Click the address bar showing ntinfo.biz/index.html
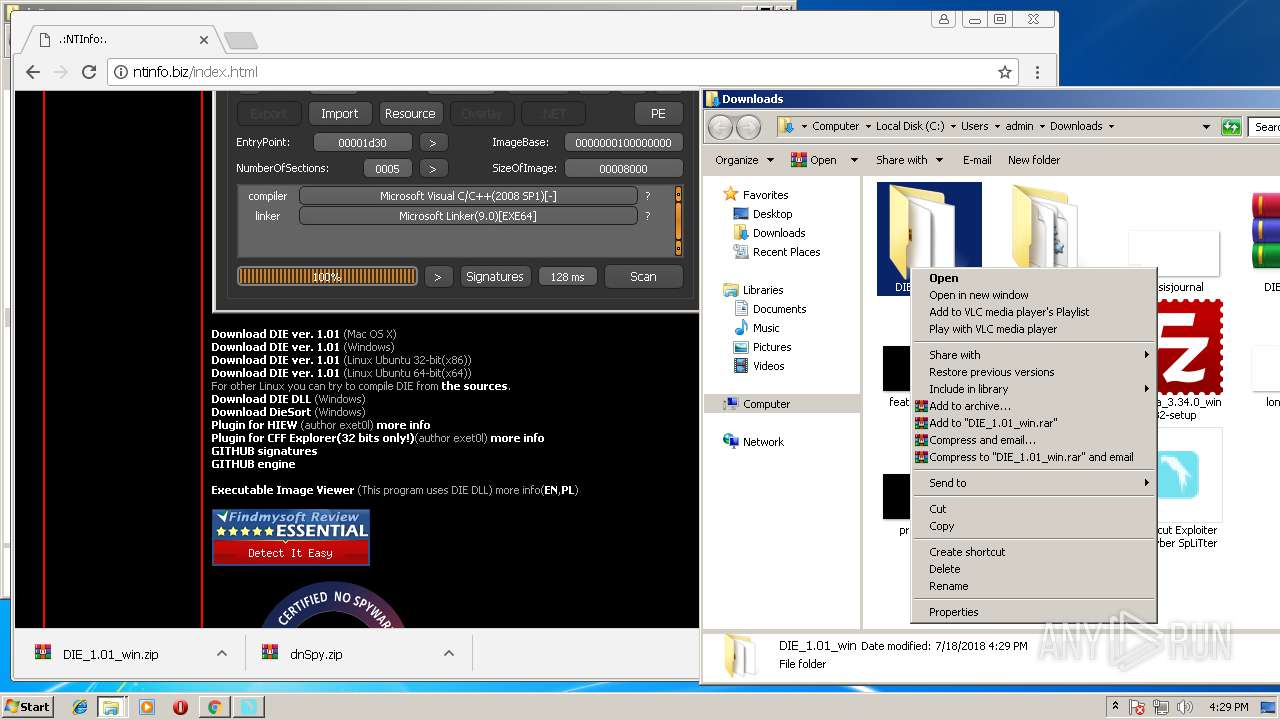This screenshot has width=1280, height=720. [560, 72]
